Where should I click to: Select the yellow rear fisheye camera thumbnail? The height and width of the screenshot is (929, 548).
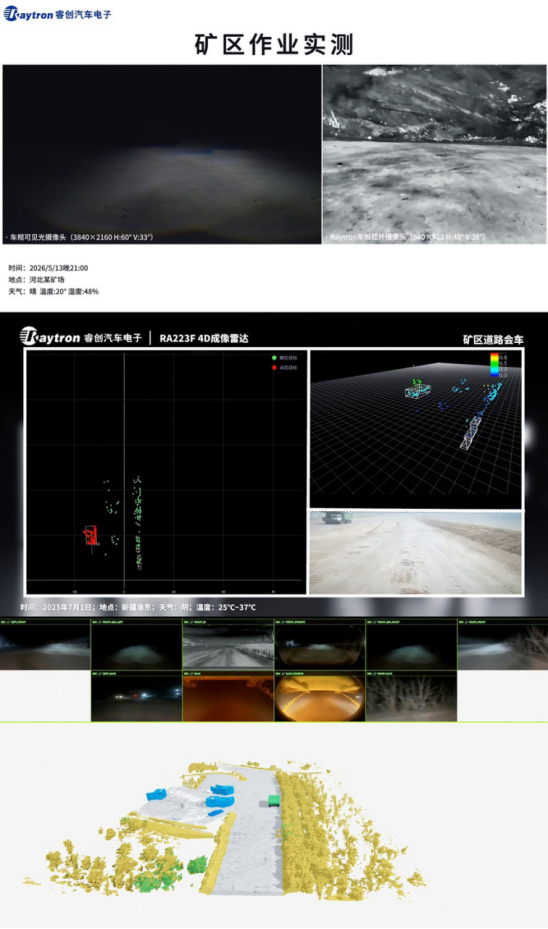coord(319,696)
